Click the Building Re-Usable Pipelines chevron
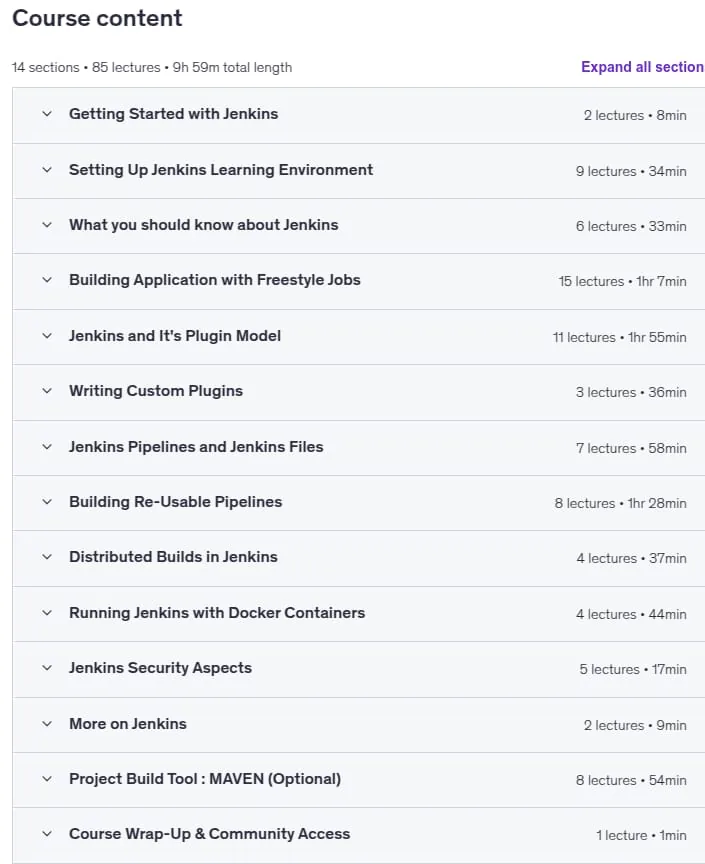 tap(47, 502)
